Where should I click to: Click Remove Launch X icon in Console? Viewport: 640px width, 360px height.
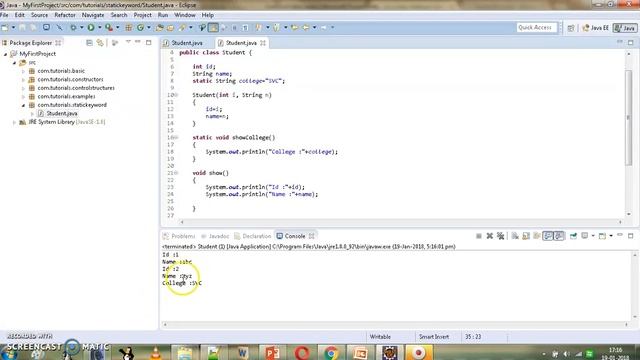(490, 236)
